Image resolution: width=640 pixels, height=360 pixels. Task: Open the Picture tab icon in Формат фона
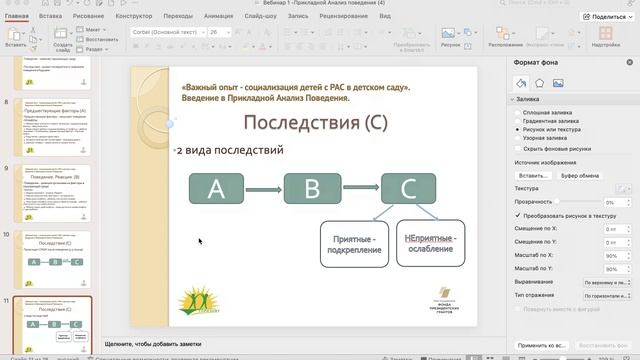558,83
